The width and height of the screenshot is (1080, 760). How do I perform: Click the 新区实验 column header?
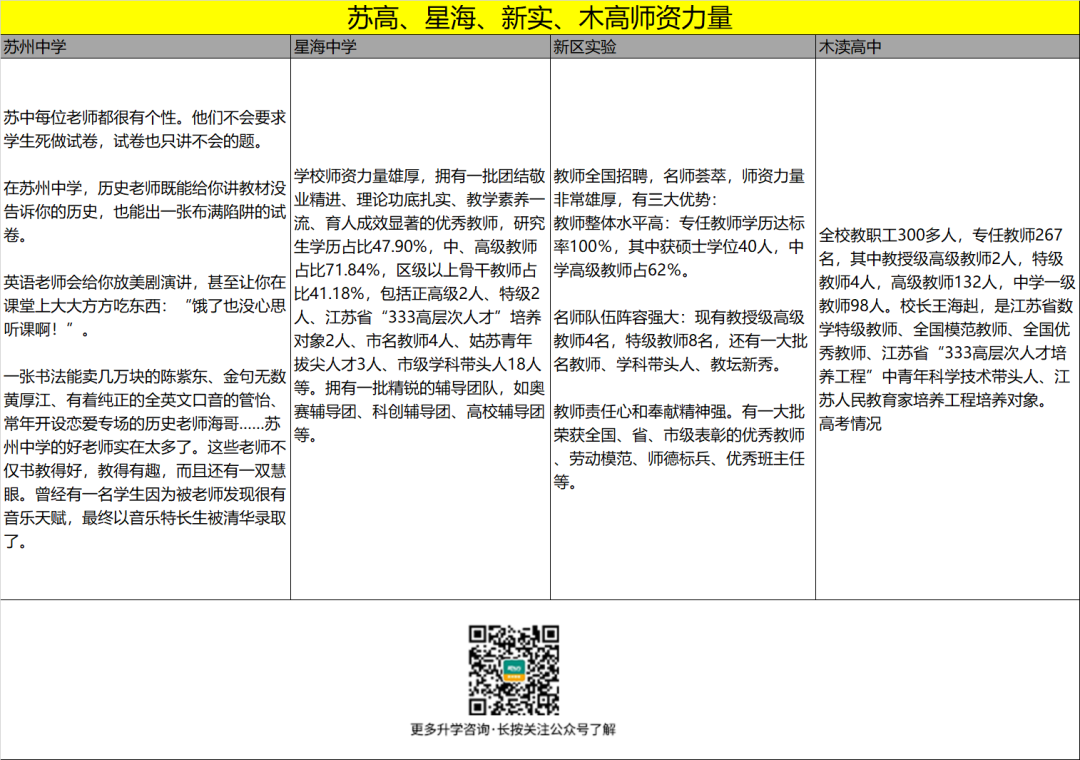click(585, 47)
